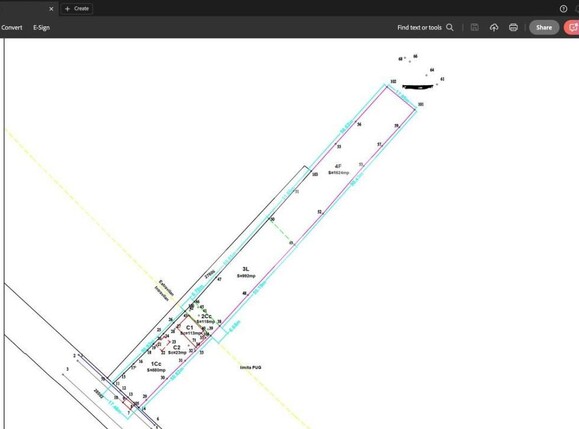
Task: Click the 3L parcel label in the drawing
Action: [x=246, y=269]
